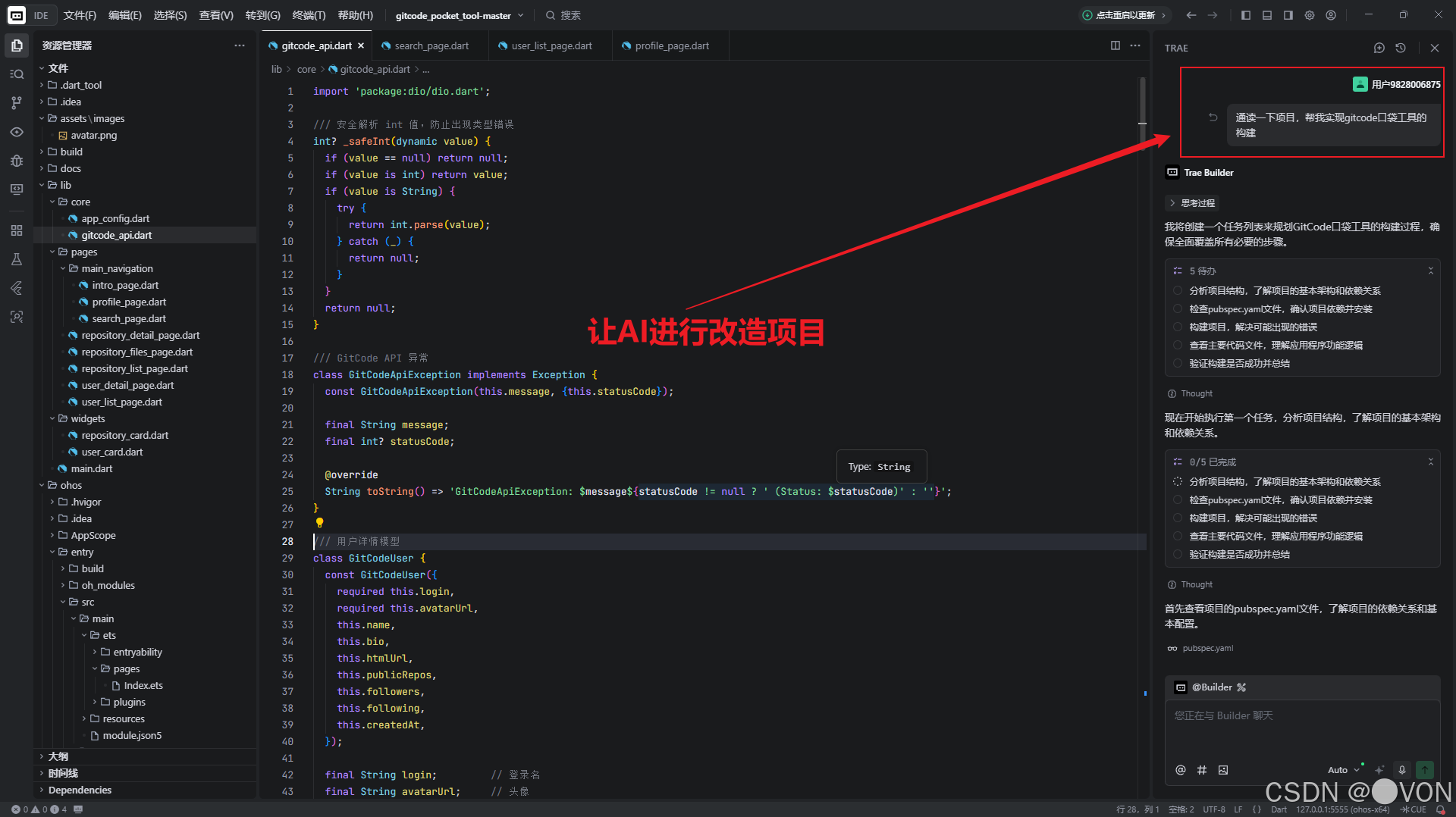The image size is (1456, 817).
Task: Toggle the CUE indicator in status bar
Action: click(x=1414, y=809)
